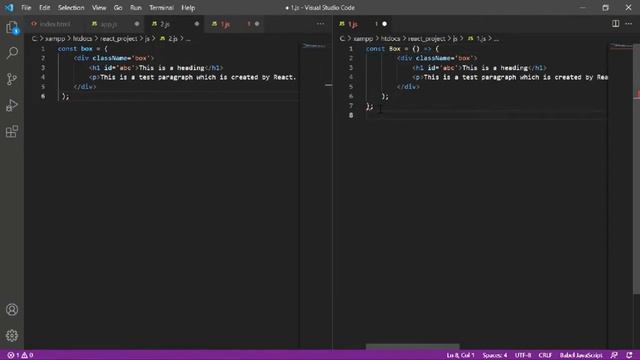
Task: Click paragraph code line in left editor
Action: tap(192, 77)
